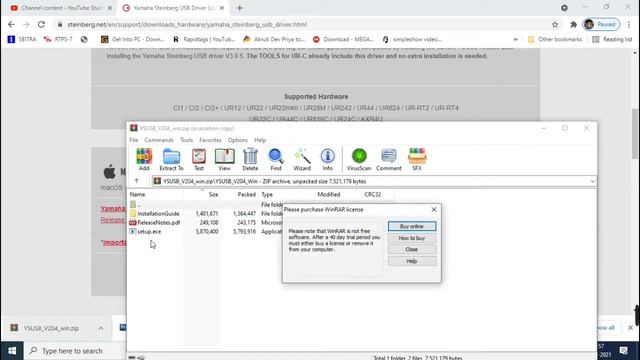
Task: Open the Favorites menu
Action: pos(210,140)
